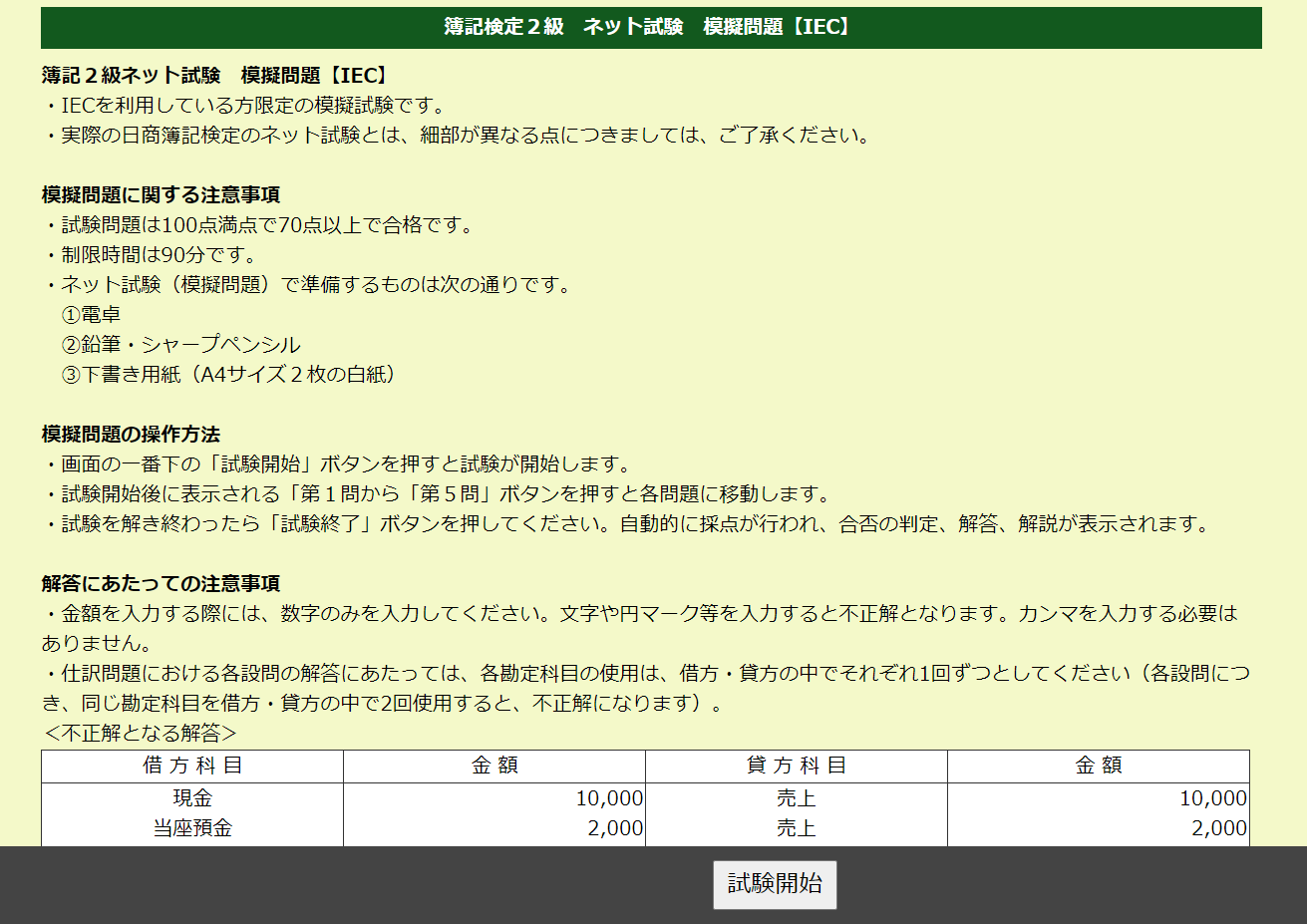Image resolution: width=1307 pixels, height=924 pixels.
Task: Click the line IECを利用している方限定の模擬試験です
Action: 249,106
